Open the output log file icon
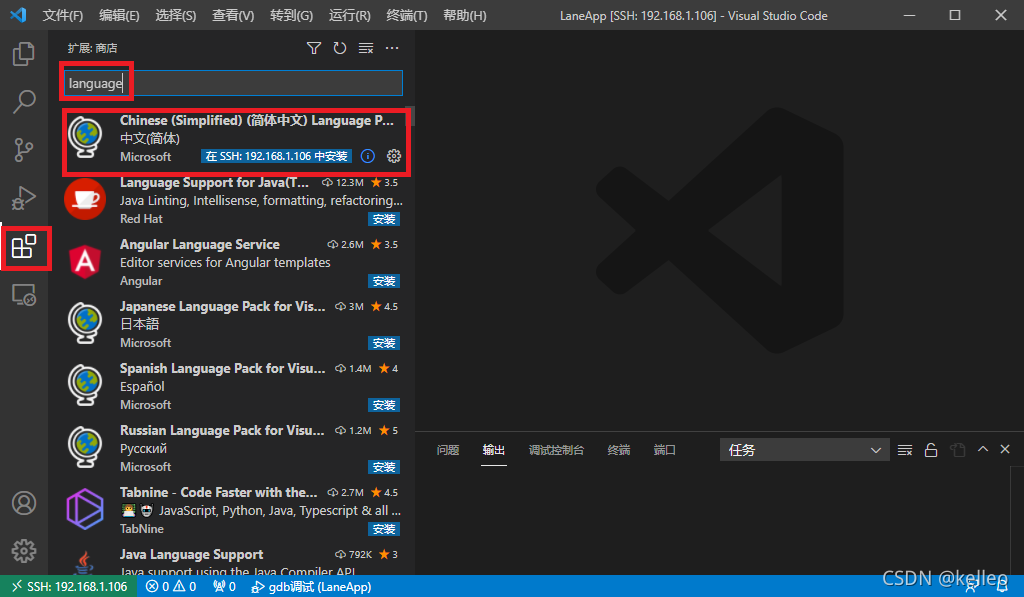The height and width of the screenshot is (597, 1024). pyautogui.click(x=957, y=450)
